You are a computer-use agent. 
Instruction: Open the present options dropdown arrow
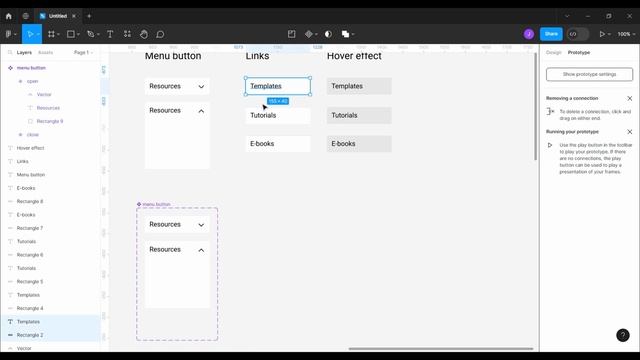(x=609, y=34)
